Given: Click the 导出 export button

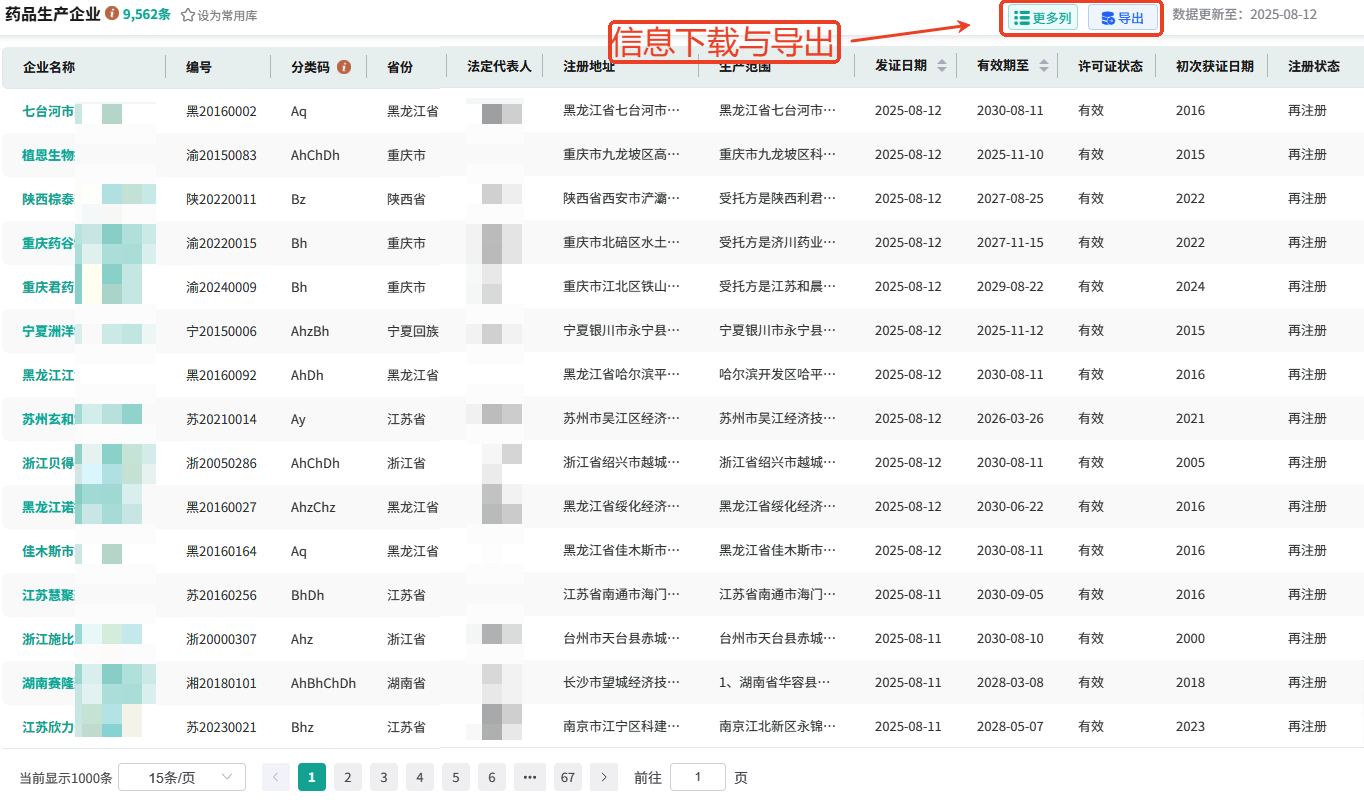Looking at the screenshot, I should [x=1122, y=18].
